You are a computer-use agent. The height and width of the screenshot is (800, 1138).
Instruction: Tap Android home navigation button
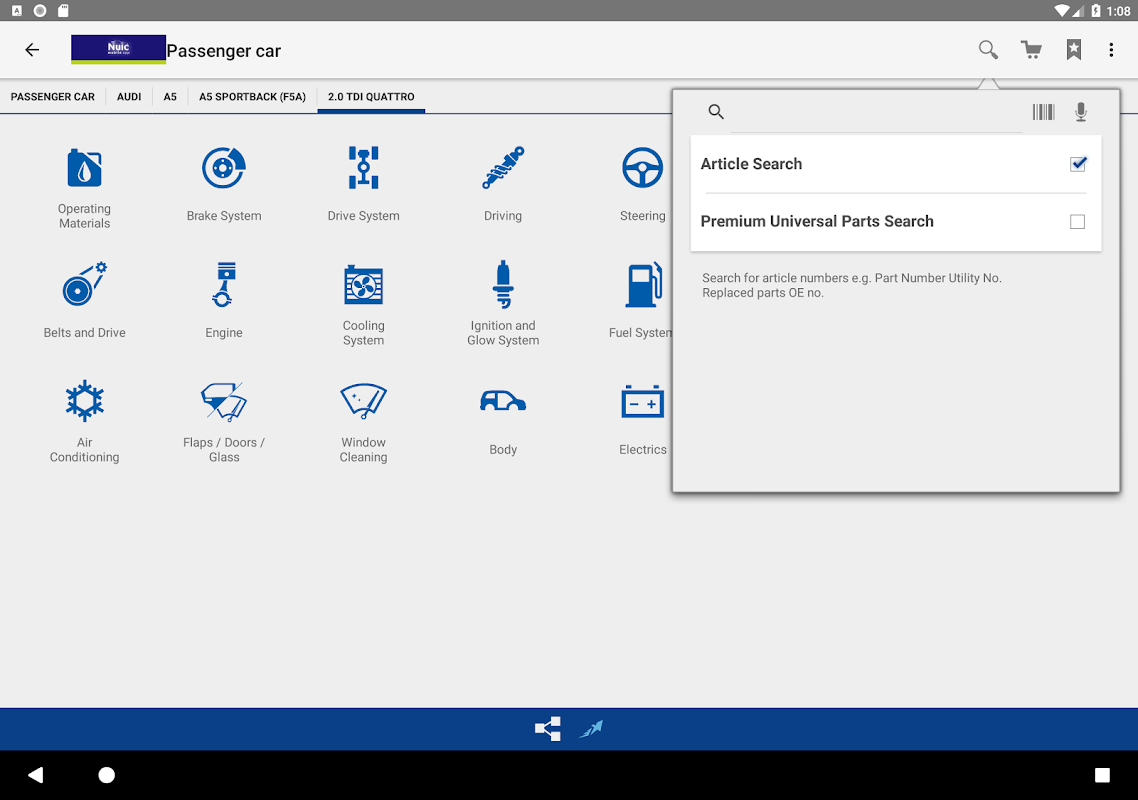click(x=107, y=775)
